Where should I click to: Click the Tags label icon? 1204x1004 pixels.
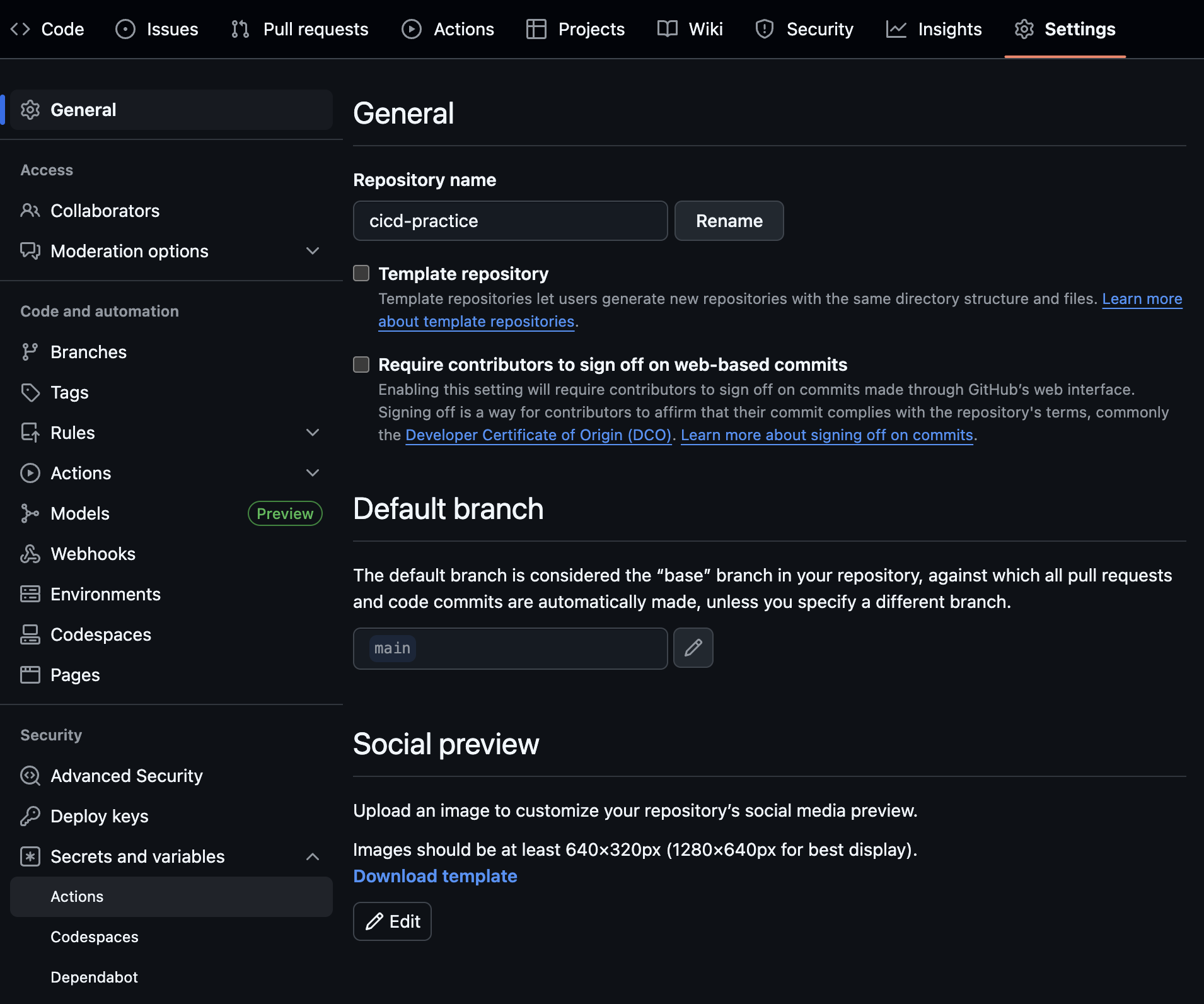tap(30, 392)
